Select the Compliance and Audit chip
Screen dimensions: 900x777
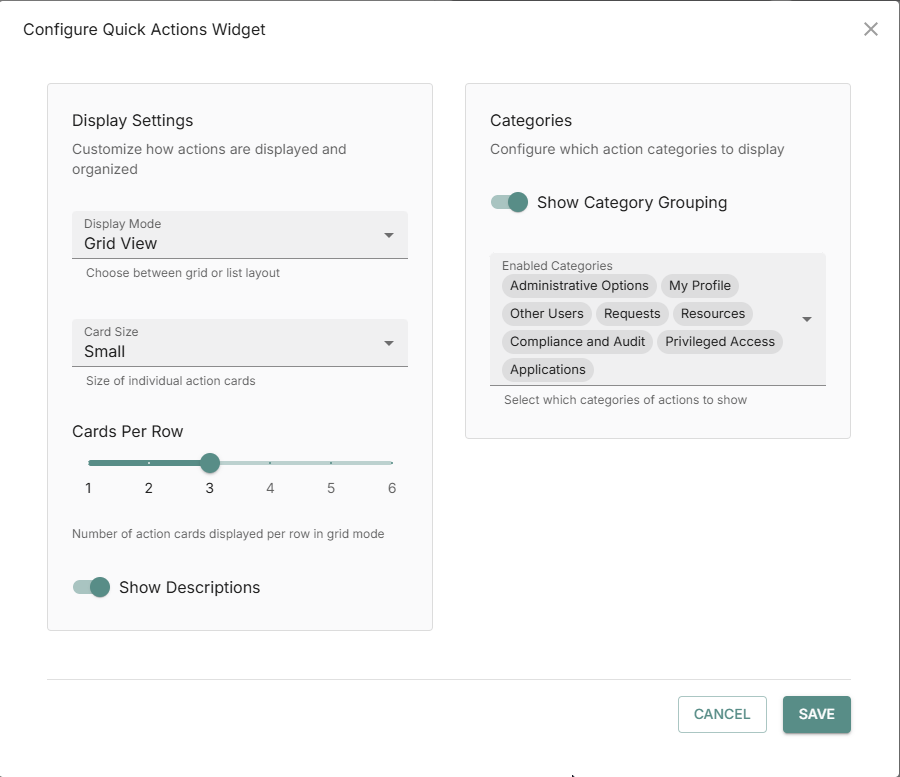[577, 341]
